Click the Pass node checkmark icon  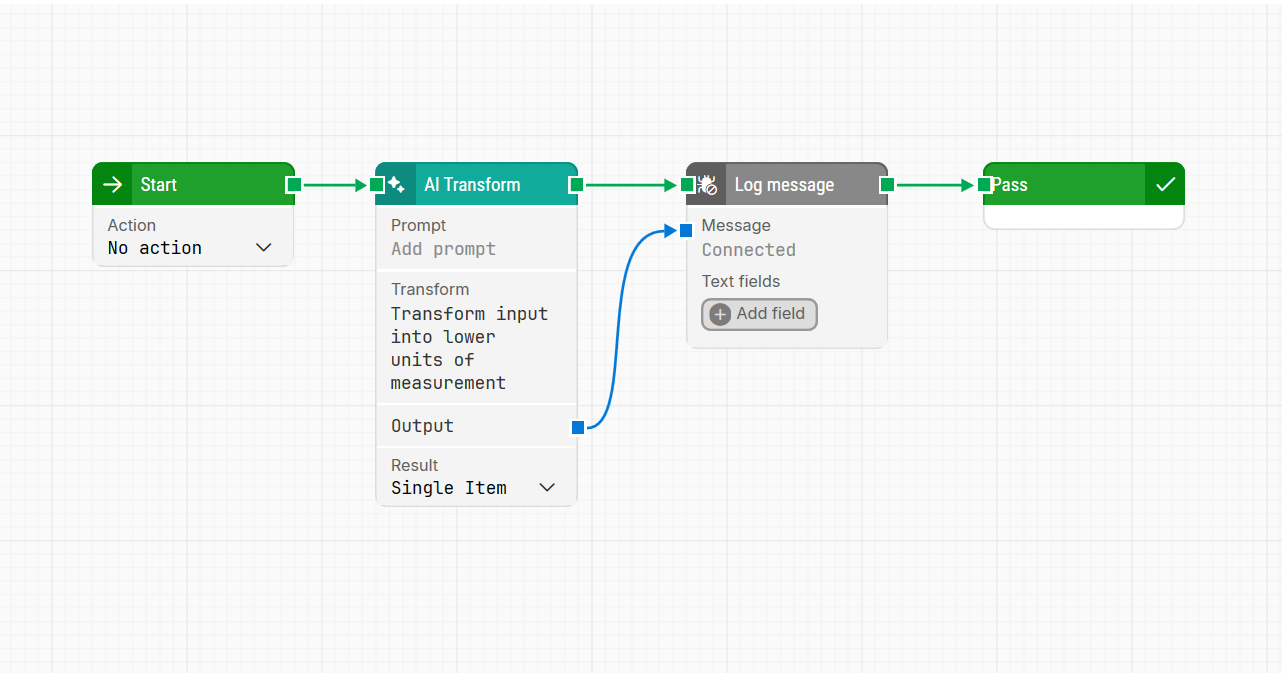point(1165,185)
